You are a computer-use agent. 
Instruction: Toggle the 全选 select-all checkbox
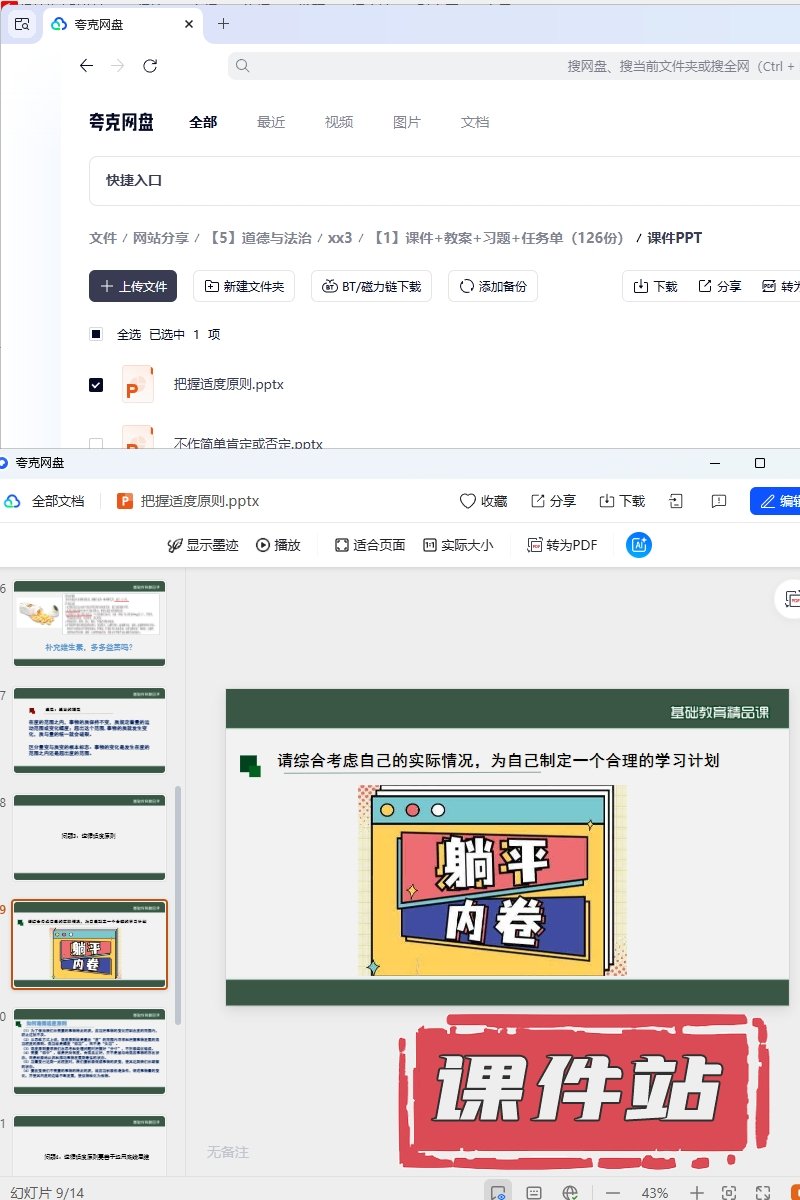[x=96, y=334]
